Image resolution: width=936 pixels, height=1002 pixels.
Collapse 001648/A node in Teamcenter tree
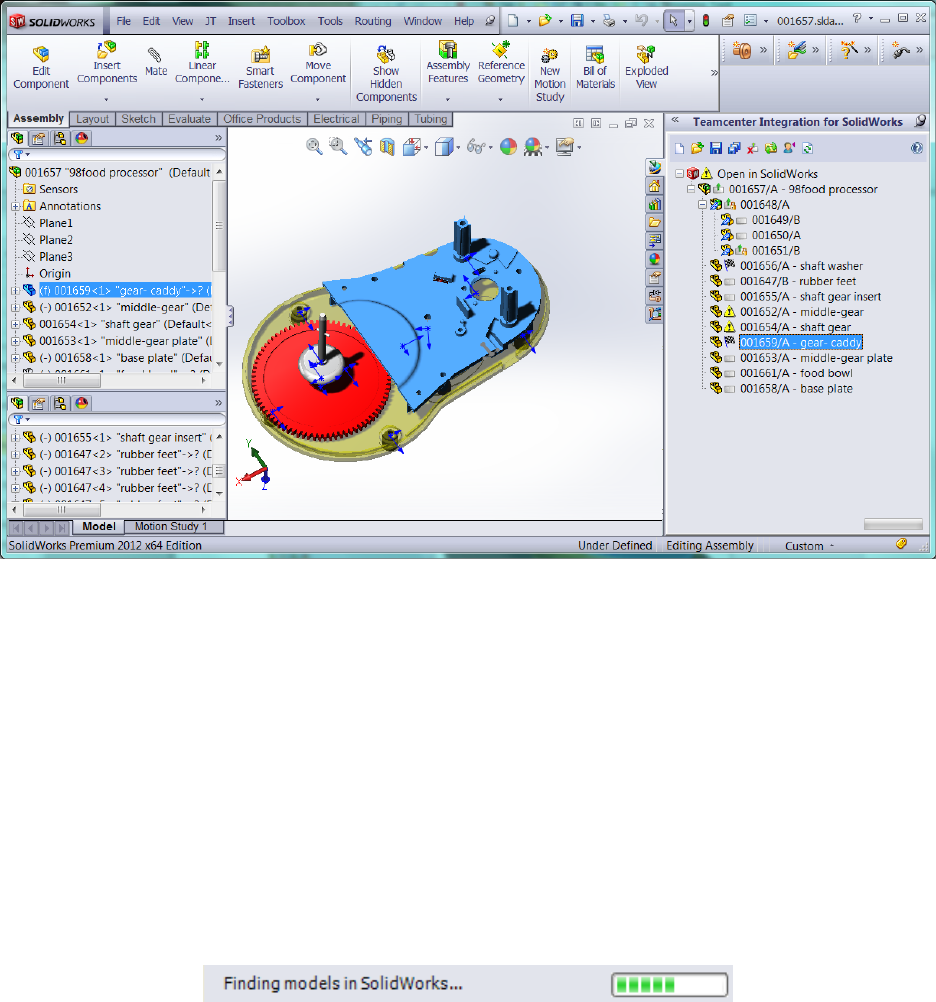(x=702, y=204)
